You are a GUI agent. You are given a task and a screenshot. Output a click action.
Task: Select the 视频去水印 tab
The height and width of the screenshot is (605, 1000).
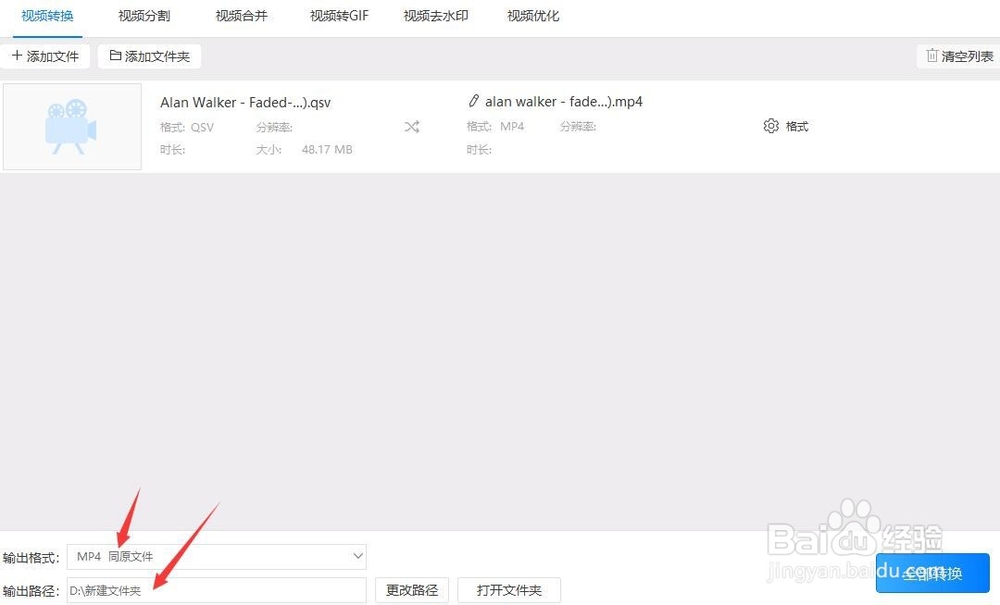click(436, 16)
